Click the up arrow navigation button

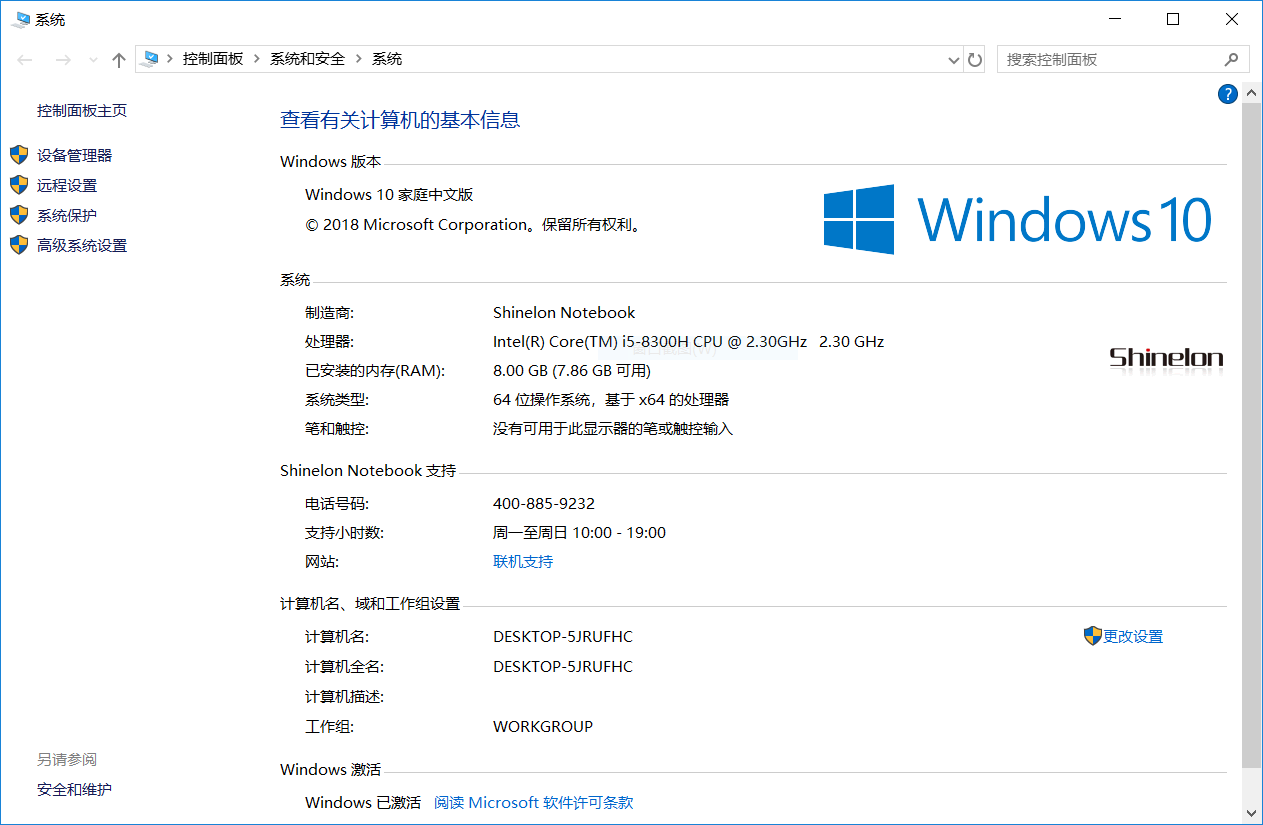(119, 60)
